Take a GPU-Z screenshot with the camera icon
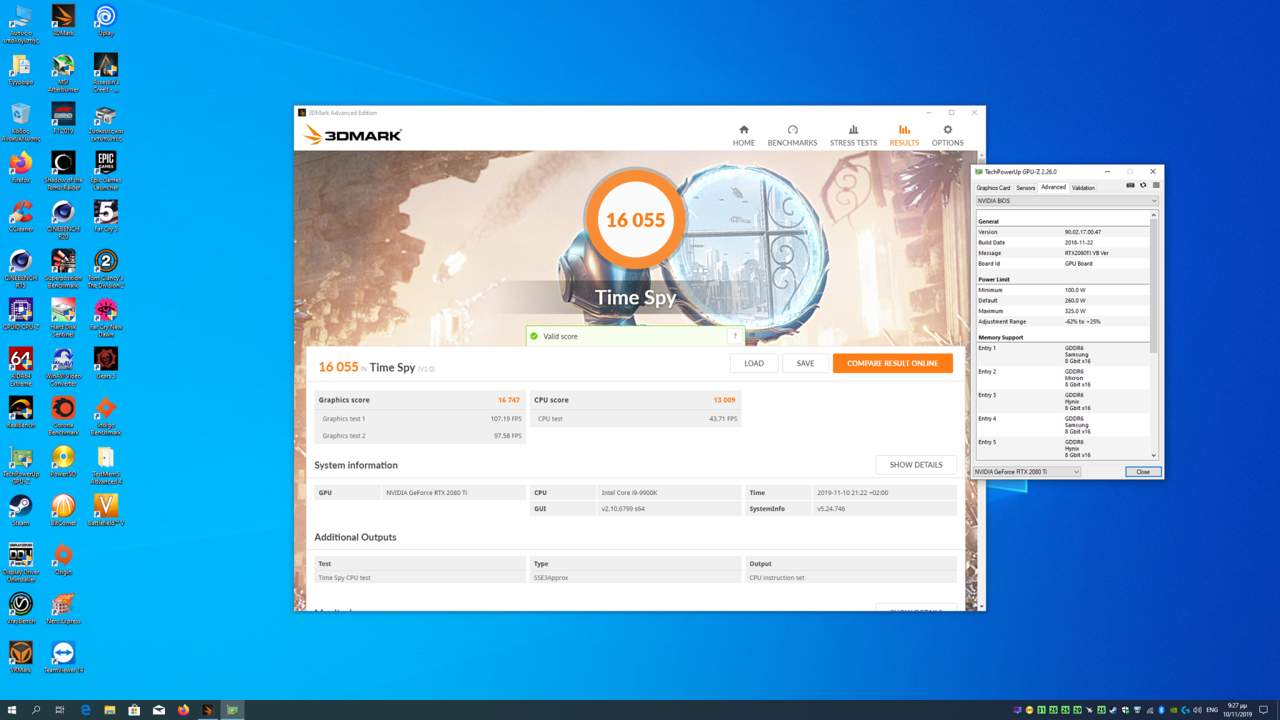This screenshot has height=720, width=1280. (1130, 185)
